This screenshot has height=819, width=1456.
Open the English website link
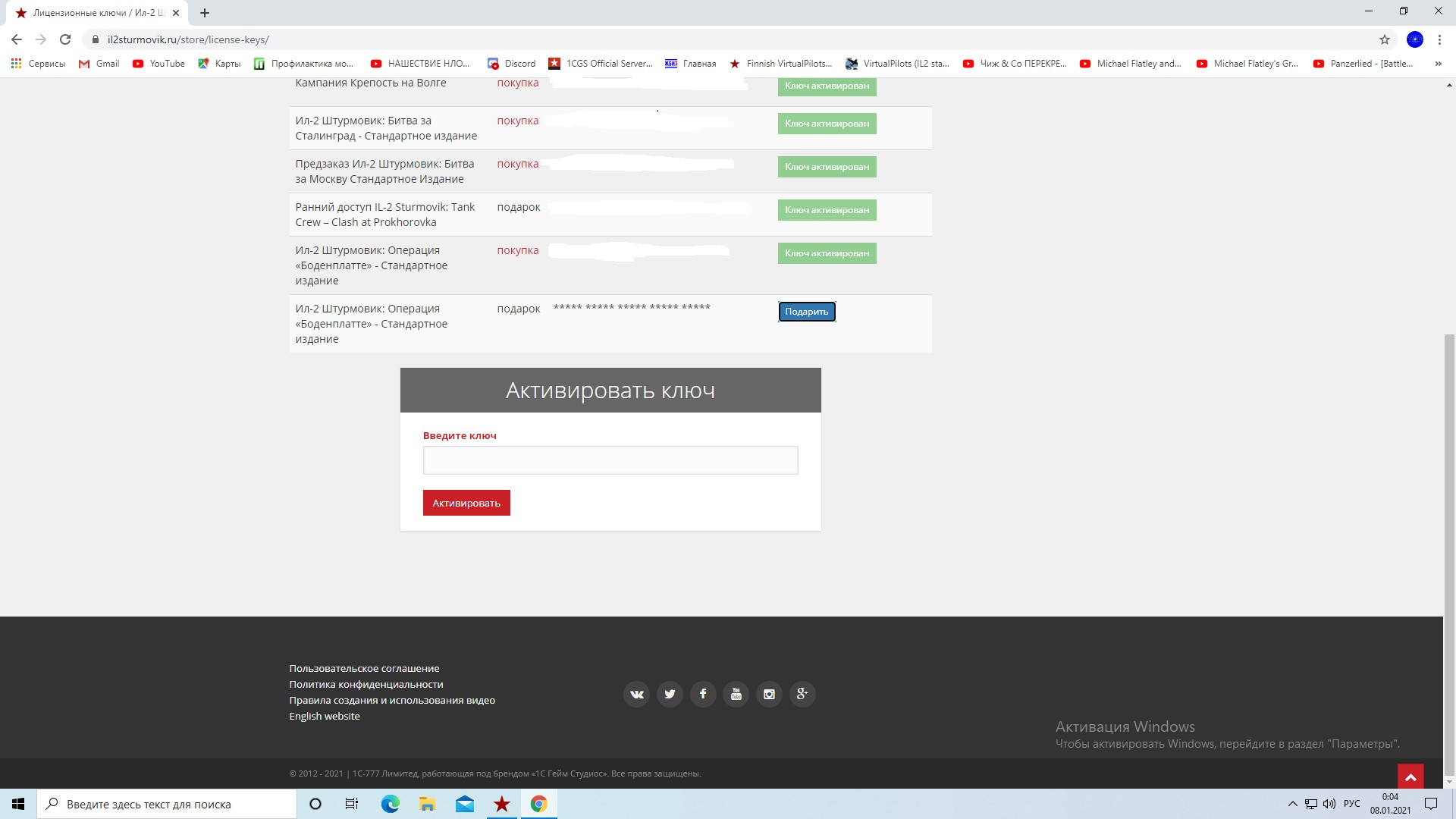[325, 716]
